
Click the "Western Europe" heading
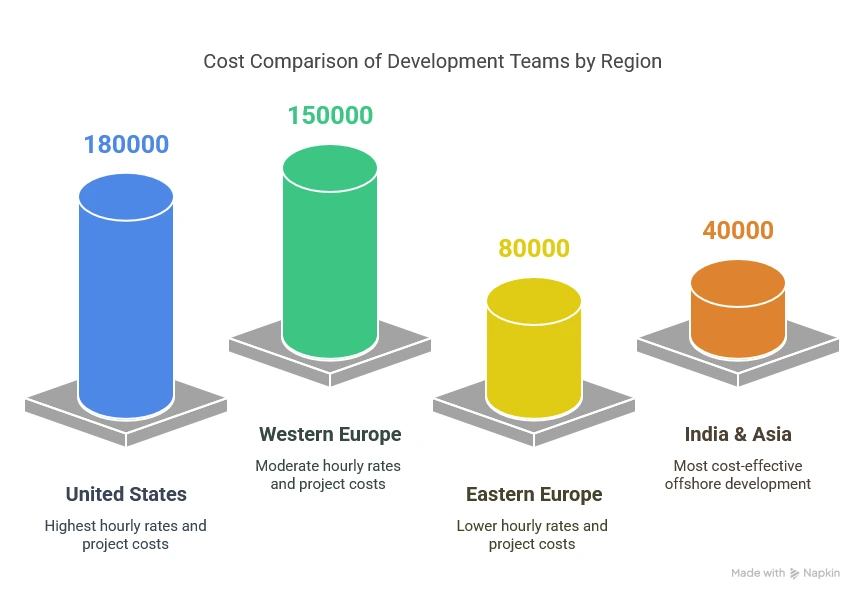[330, 434]
